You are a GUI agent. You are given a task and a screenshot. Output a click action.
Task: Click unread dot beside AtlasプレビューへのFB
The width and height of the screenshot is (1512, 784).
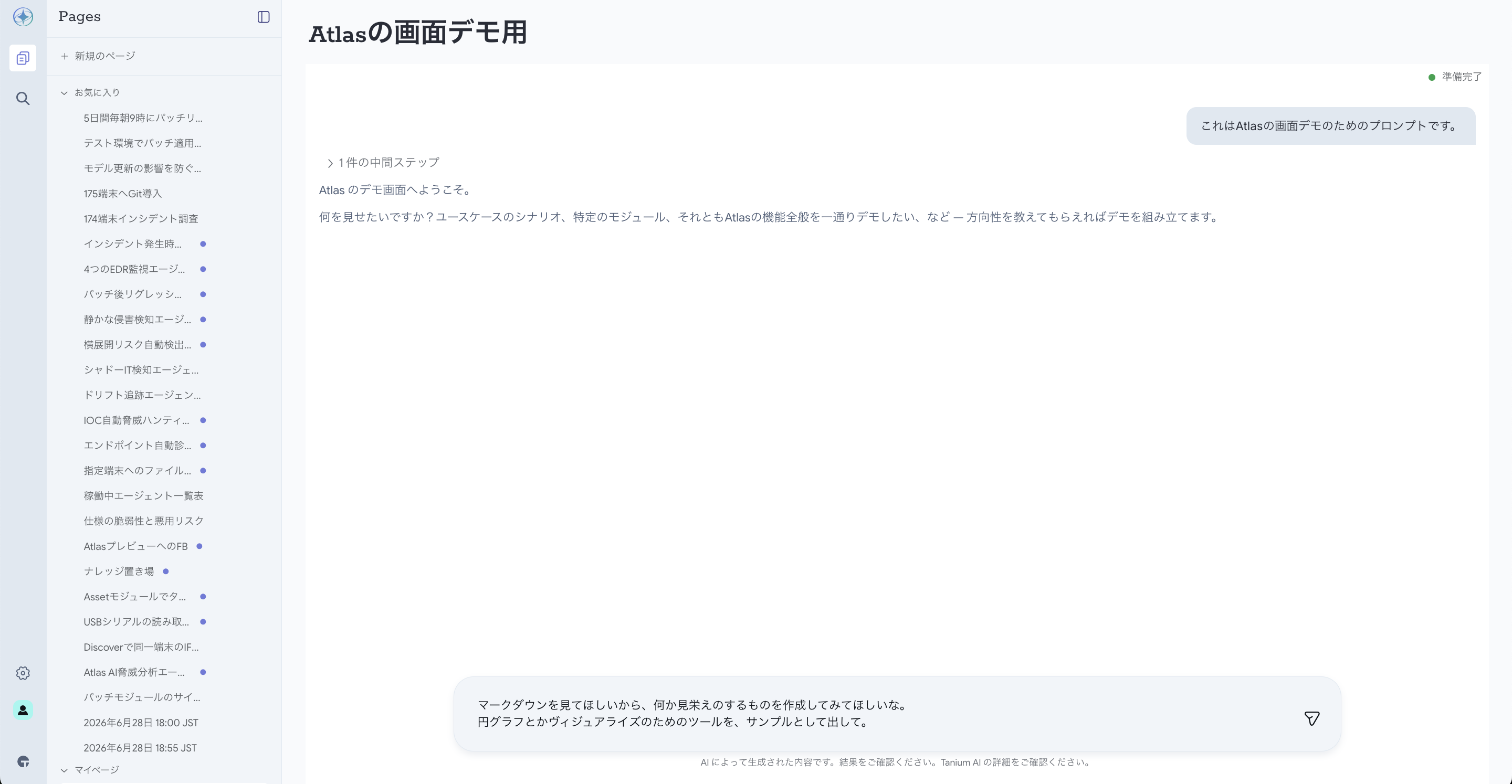coord(199,546)
